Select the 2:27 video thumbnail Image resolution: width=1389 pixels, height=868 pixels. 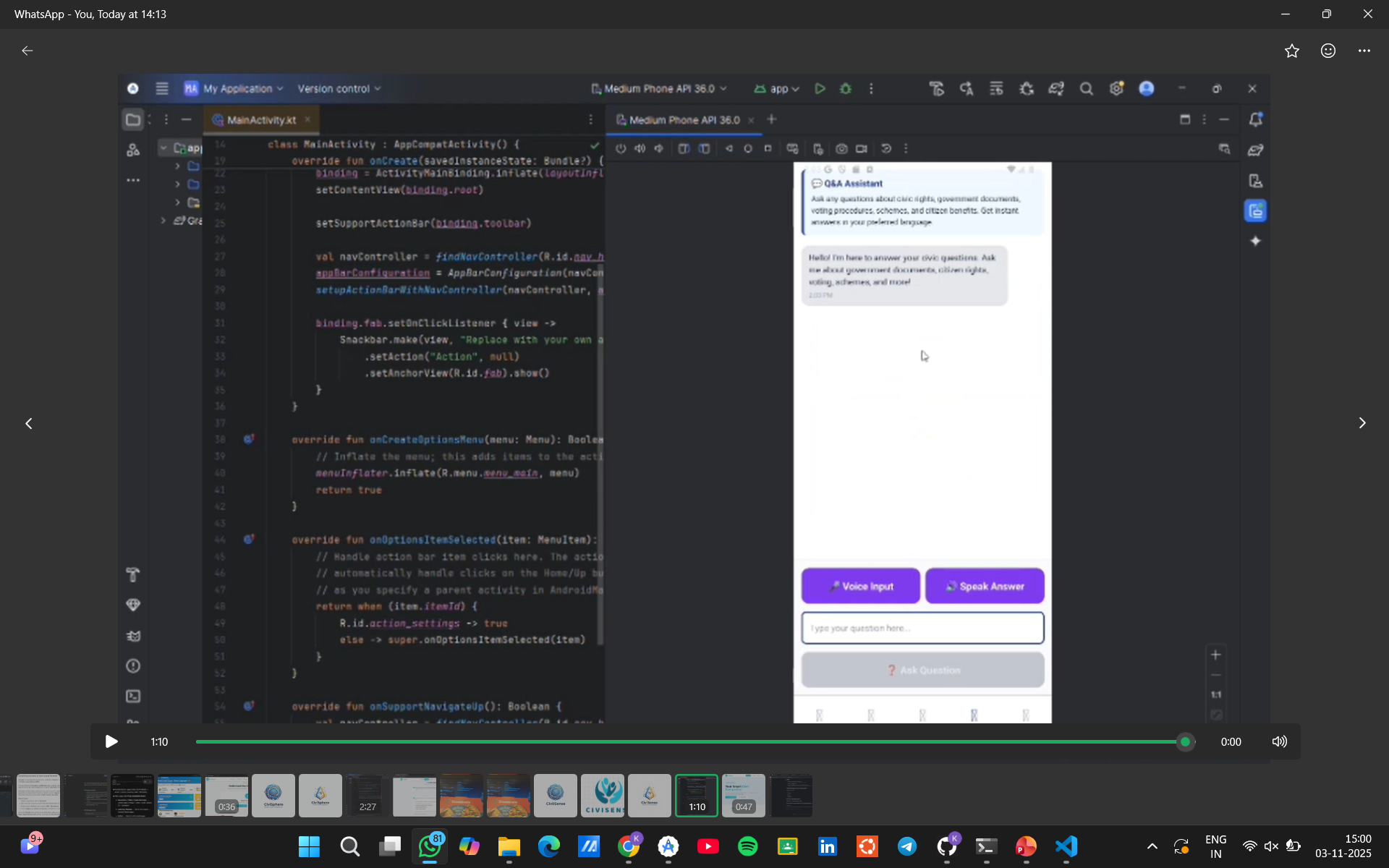(367, 795)
